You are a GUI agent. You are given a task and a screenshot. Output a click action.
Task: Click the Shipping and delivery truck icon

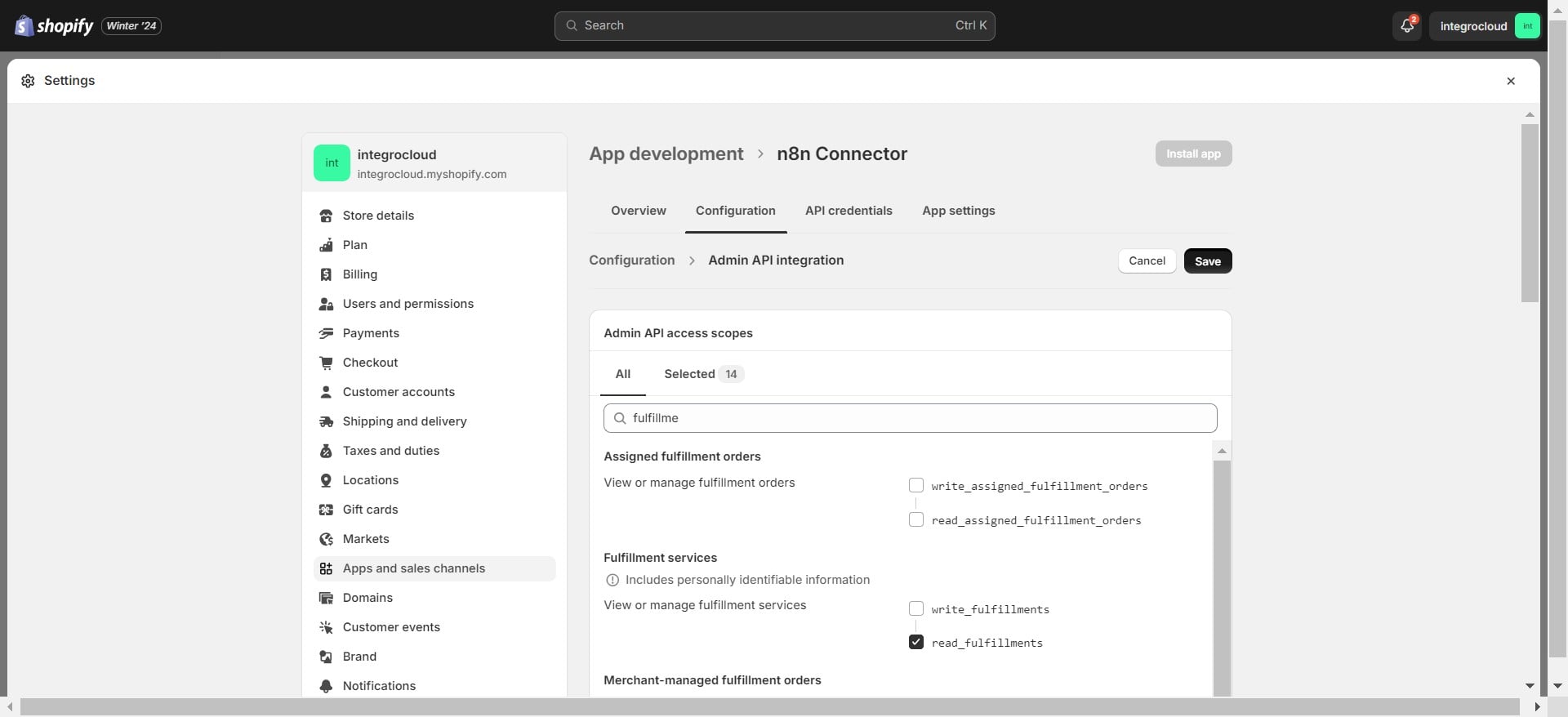pyautogui.click(x=326, y=421)
